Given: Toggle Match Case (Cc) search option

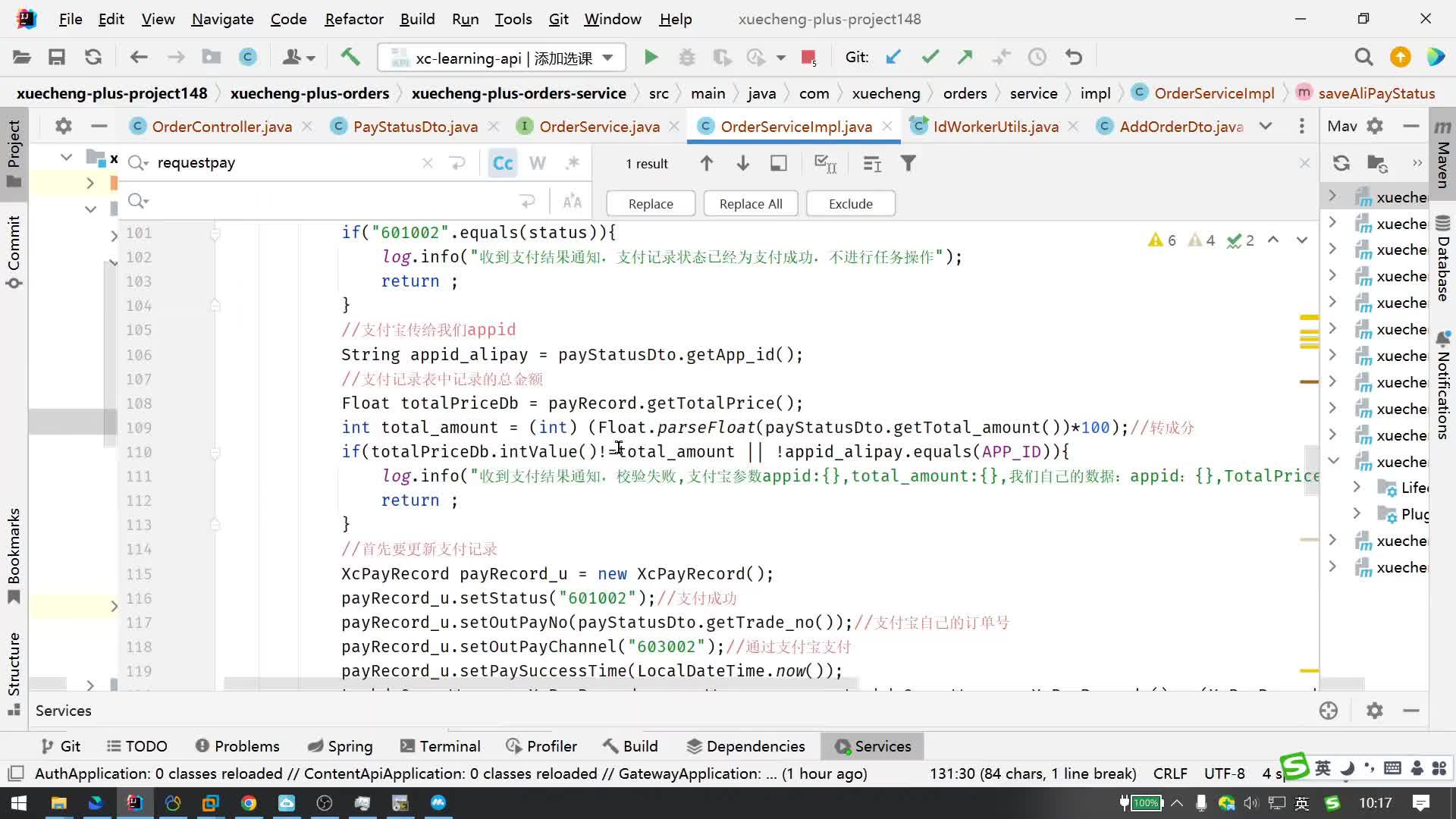Looking at the screenshot, I should (503, 163).
